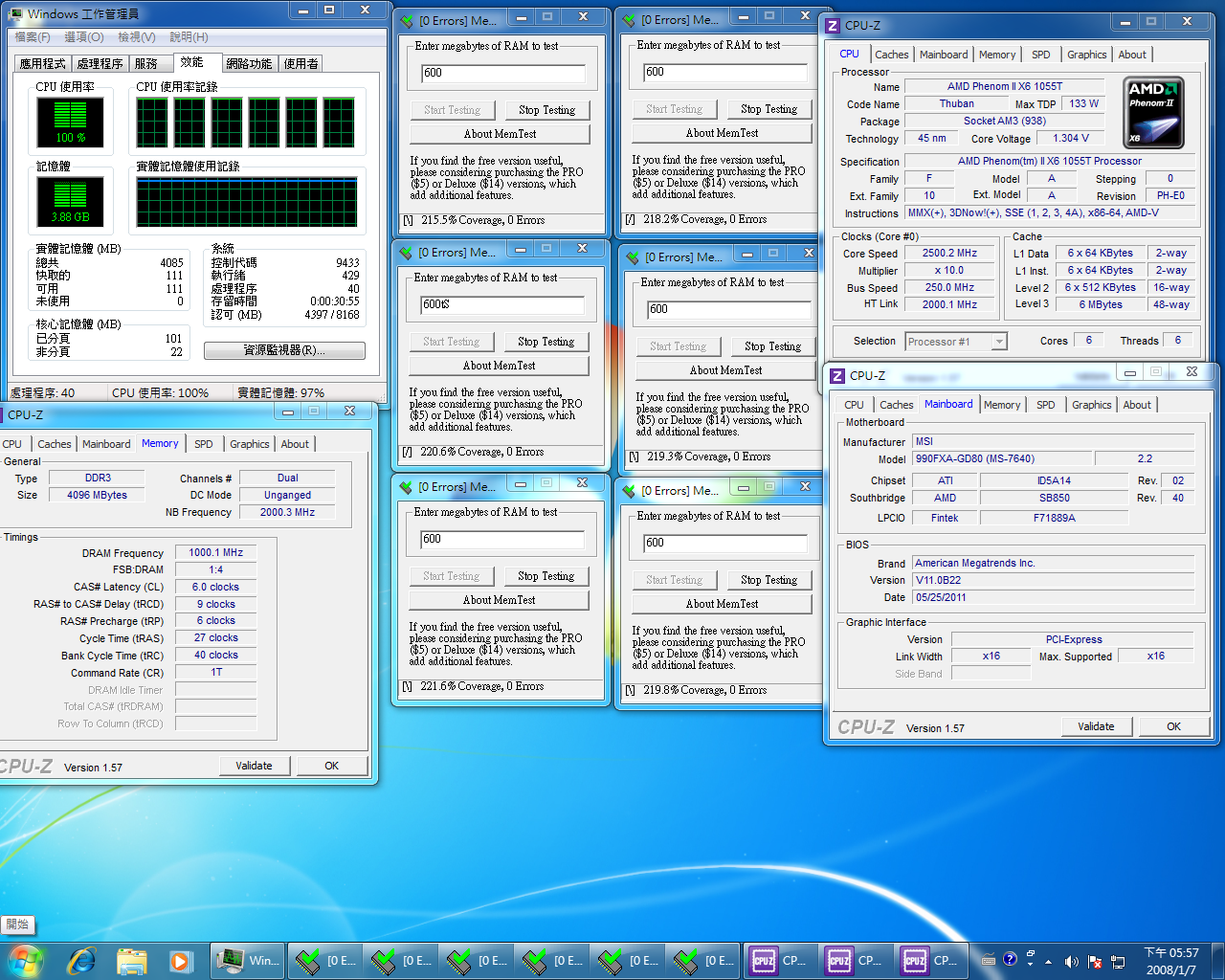Click the help question-mark icon in tray
1225x980 pixels.
click(x=1010, y=959)
